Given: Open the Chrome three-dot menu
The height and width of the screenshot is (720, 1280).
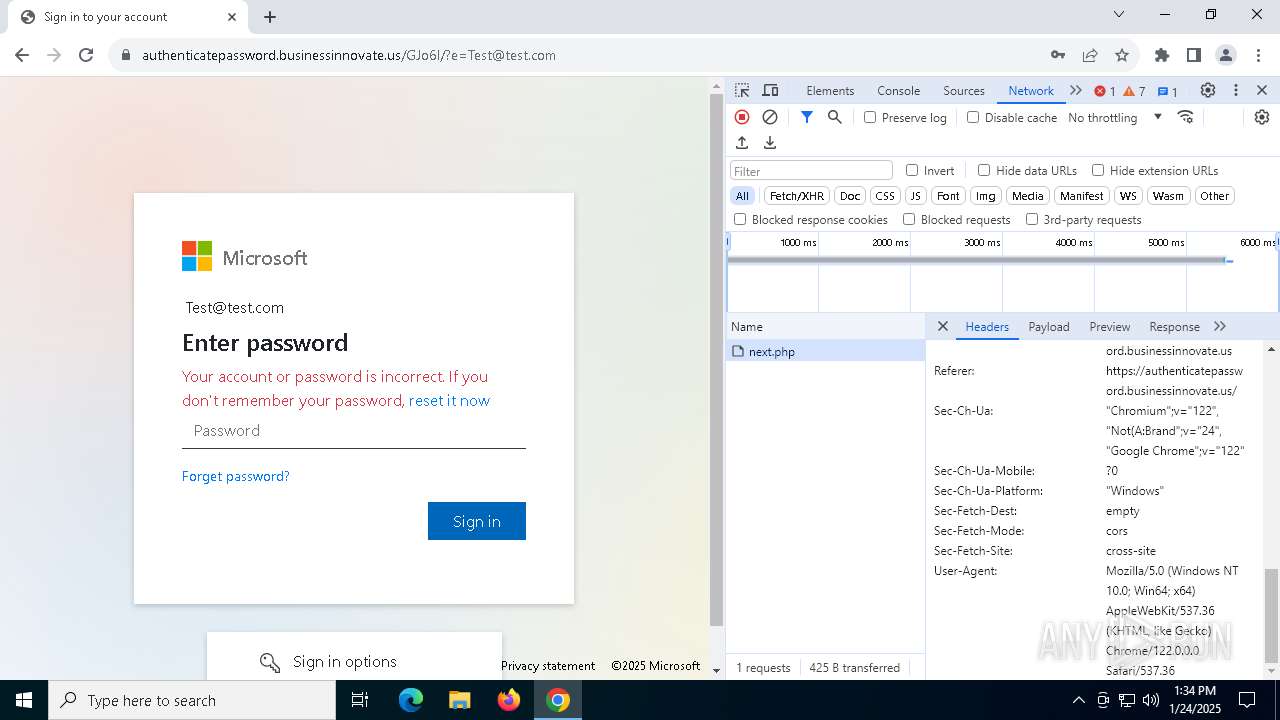Looking at the screenshot, I should pos(1258,55).
